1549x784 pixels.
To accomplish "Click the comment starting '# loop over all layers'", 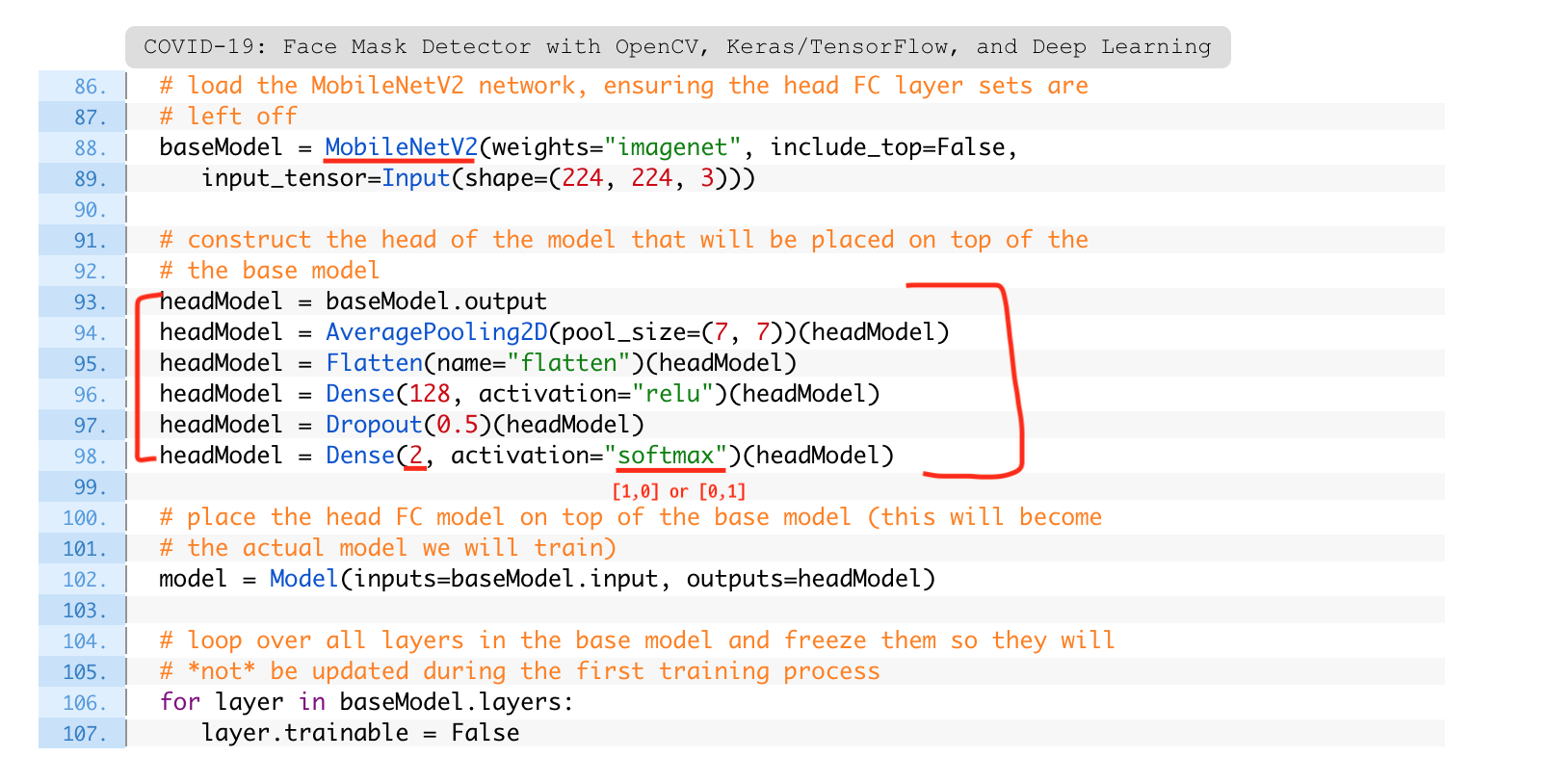I will pos(637,640).
